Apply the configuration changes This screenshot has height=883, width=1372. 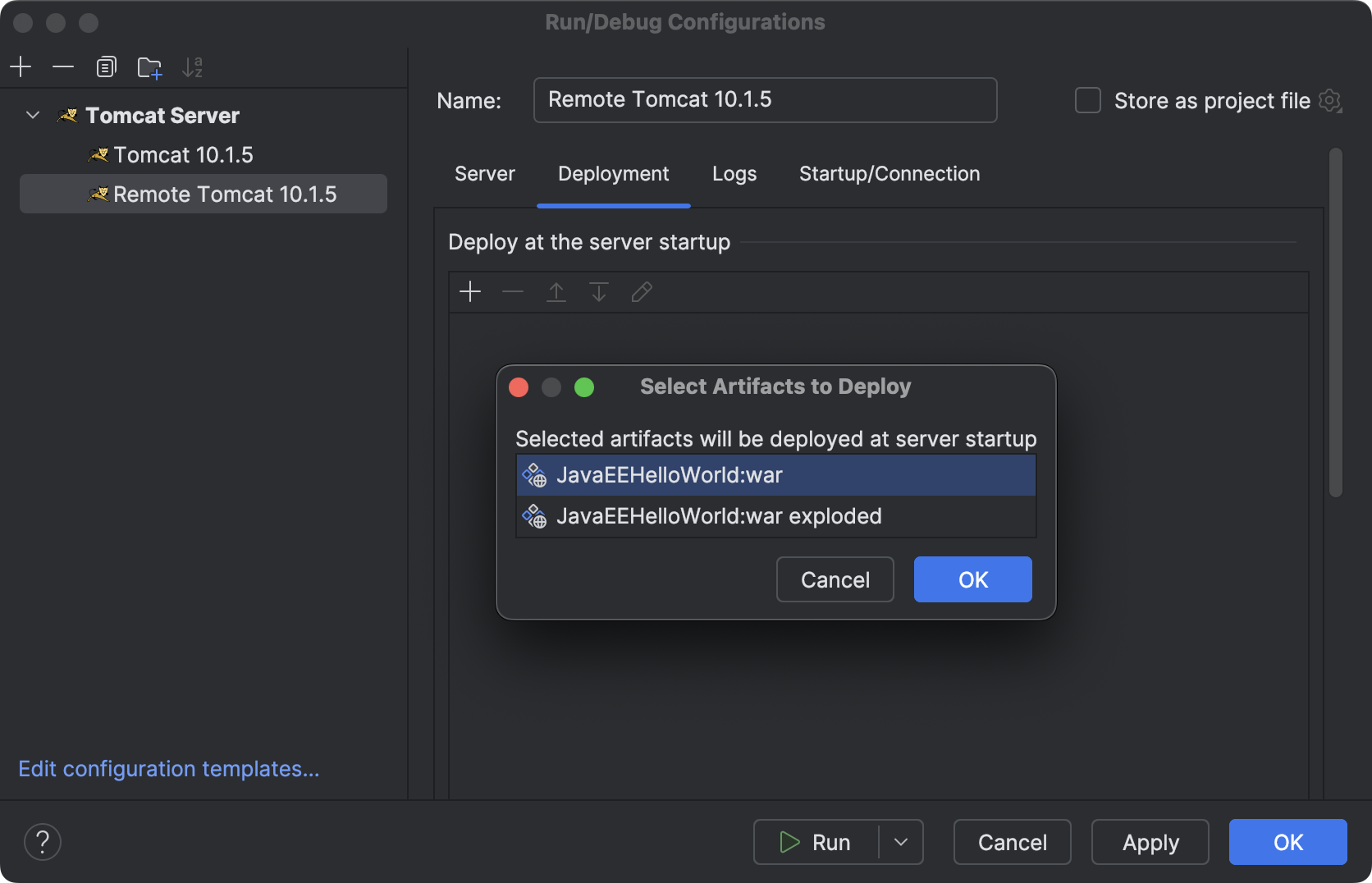click(x=1150, y=842)
